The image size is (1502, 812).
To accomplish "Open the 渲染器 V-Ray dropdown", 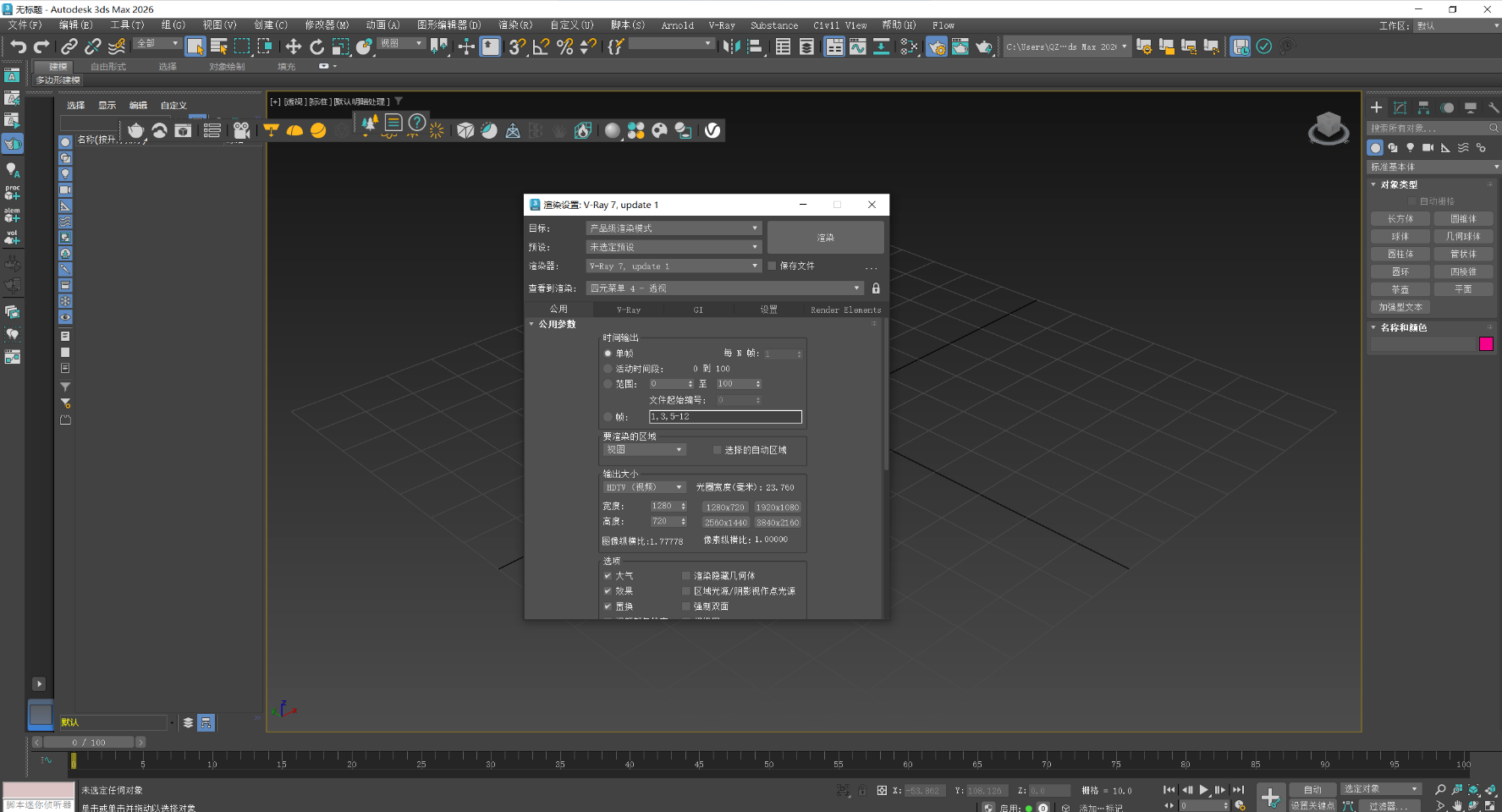I will point(674,266).
